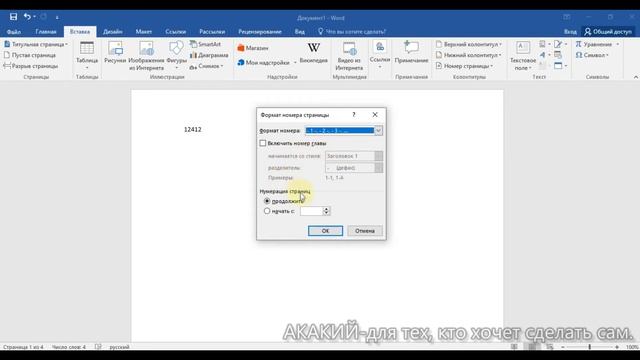The height and width of the screenshot is (360, 640).
Task: Open Мои надстройки add-ins
Action: click(267, 62)
